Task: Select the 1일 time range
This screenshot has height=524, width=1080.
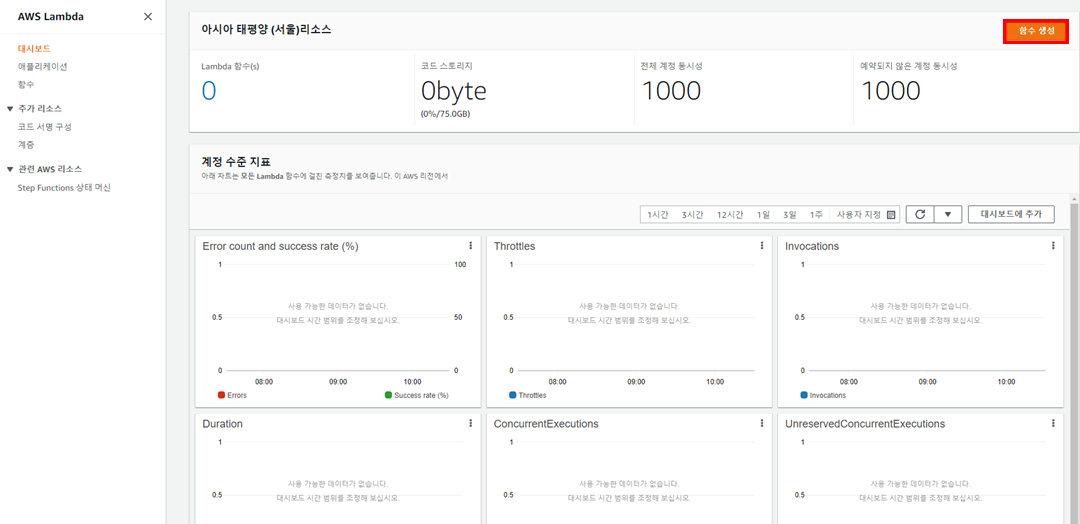Action: (763, 215)
